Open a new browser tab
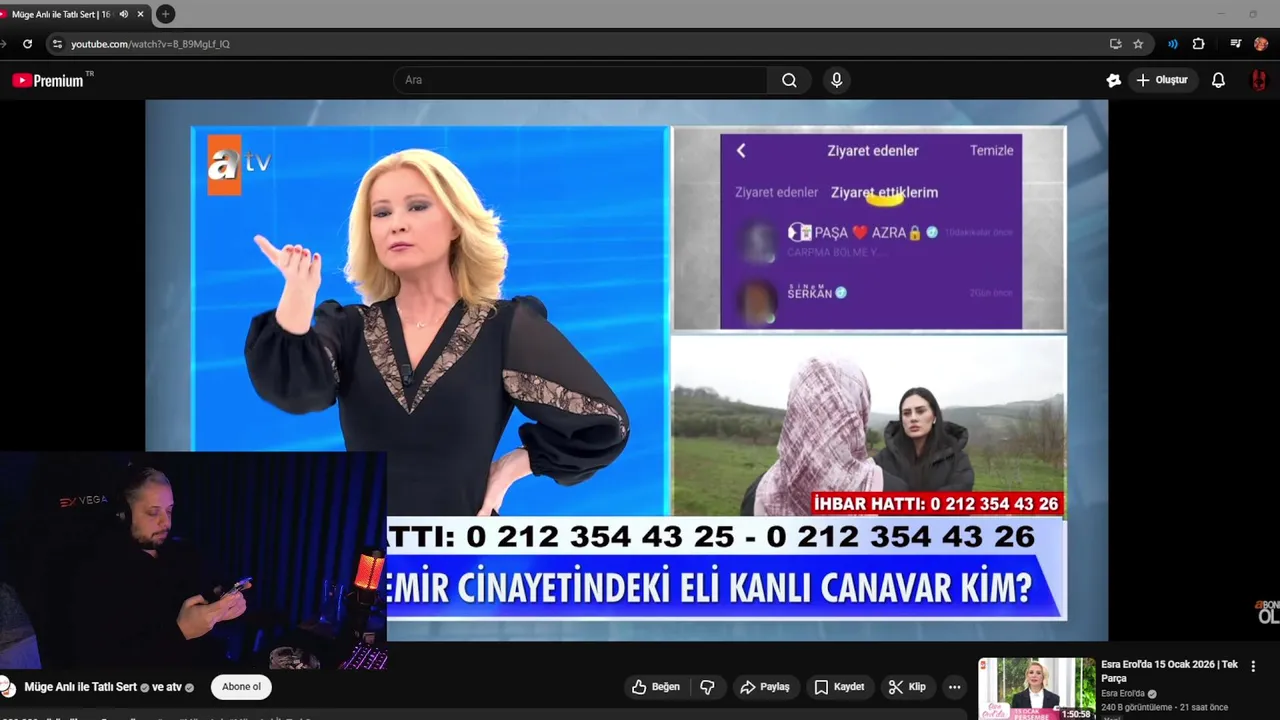 point(166,14)
